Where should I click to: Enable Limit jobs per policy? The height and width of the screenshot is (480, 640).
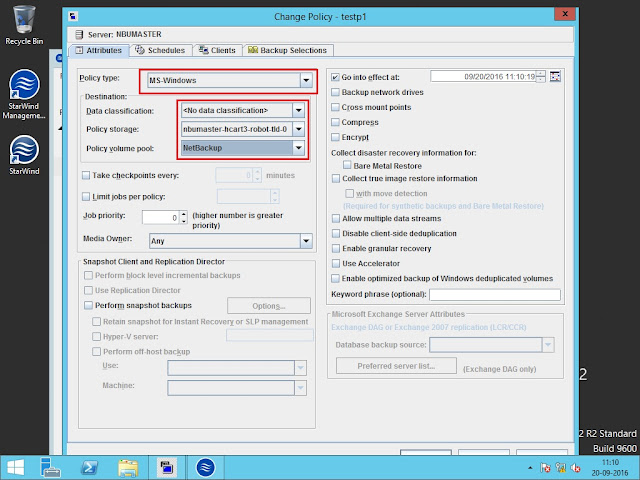(x=86, y=197)
